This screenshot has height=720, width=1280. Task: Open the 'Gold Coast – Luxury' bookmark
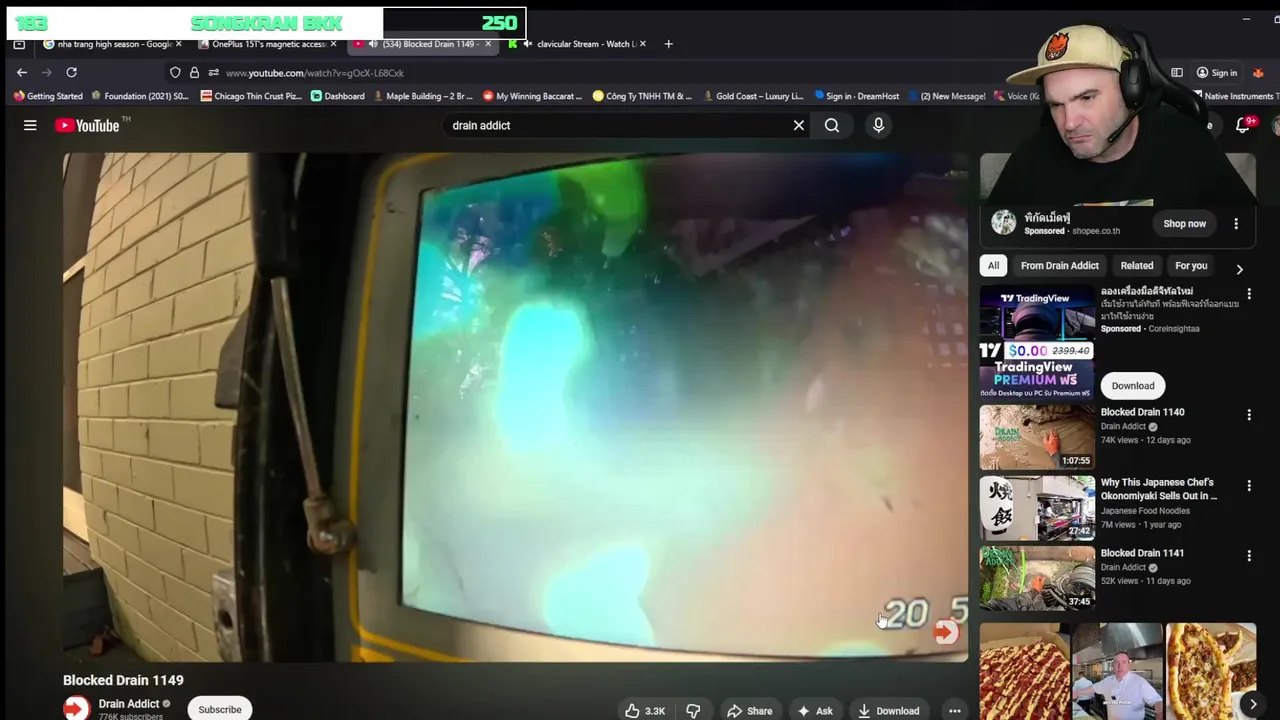point(752,96)
